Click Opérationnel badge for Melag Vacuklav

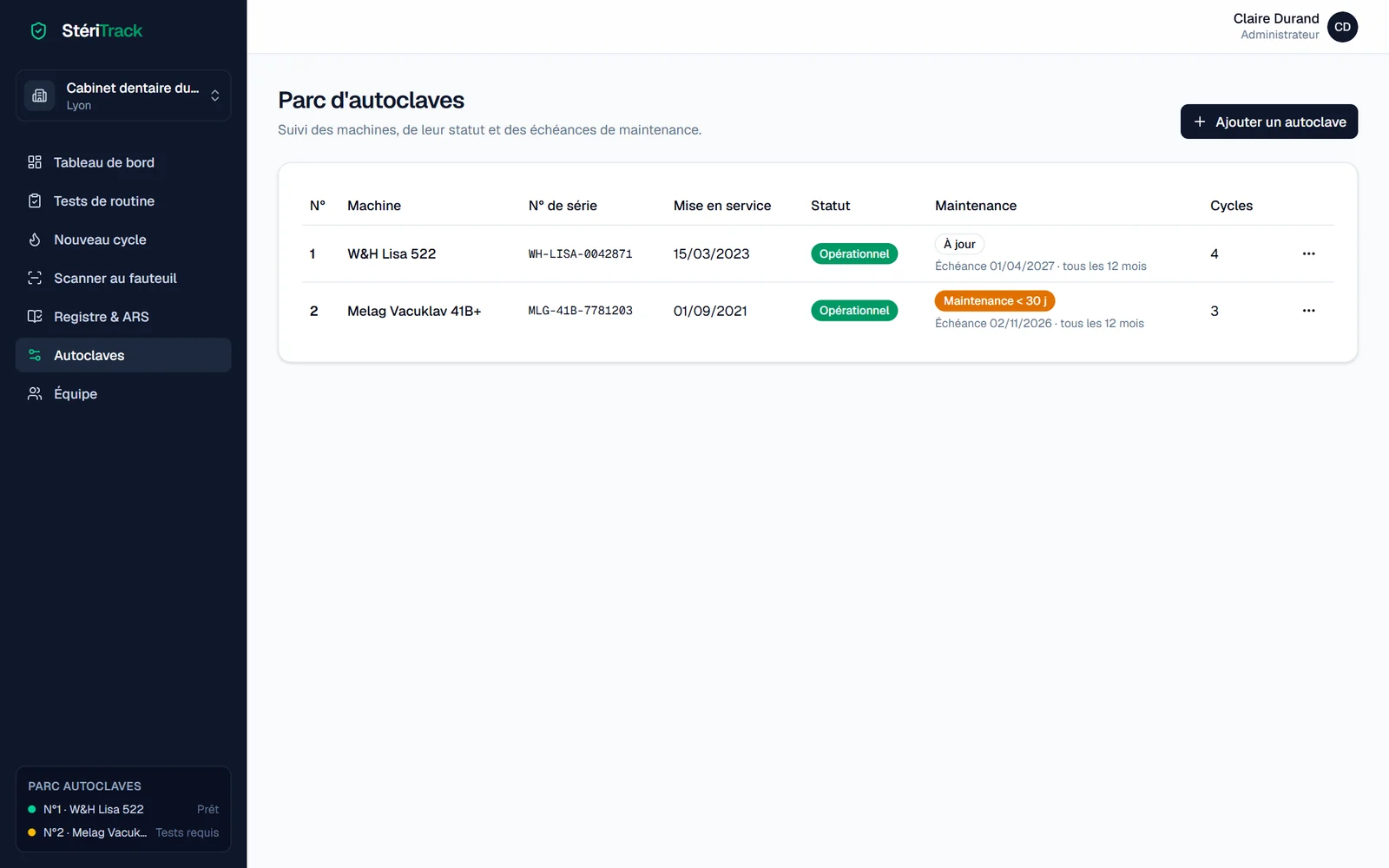click(854, 311)
